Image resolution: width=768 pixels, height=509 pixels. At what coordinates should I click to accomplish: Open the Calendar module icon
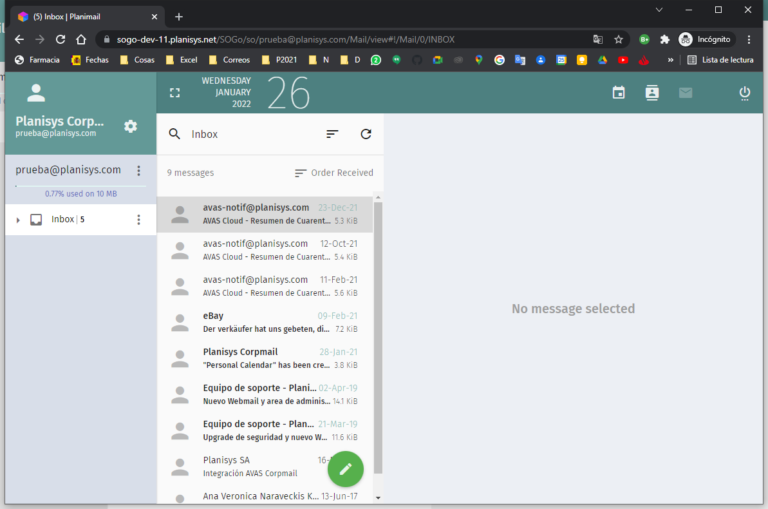coord(619,93)
